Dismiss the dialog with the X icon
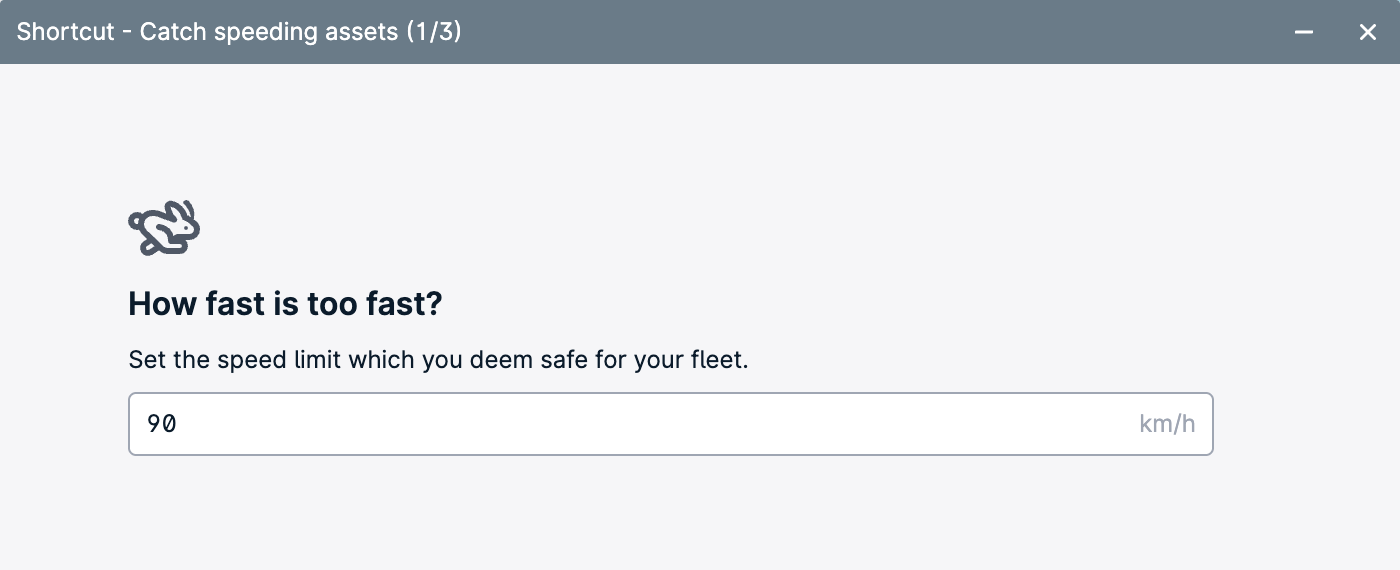 click(1368, 32)
